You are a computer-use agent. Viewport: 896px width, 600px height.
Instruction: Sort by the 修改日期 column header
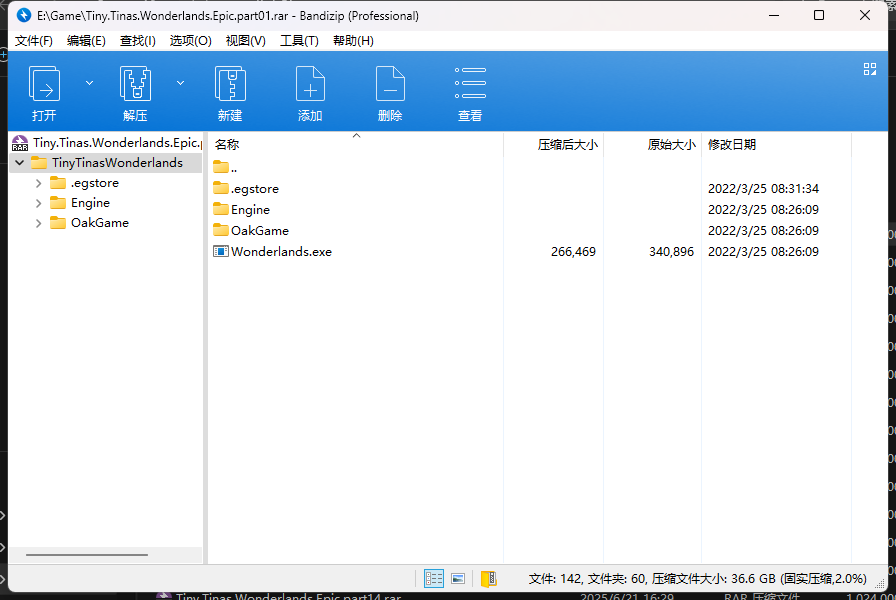pyautogui.click(x=732, y=145)
